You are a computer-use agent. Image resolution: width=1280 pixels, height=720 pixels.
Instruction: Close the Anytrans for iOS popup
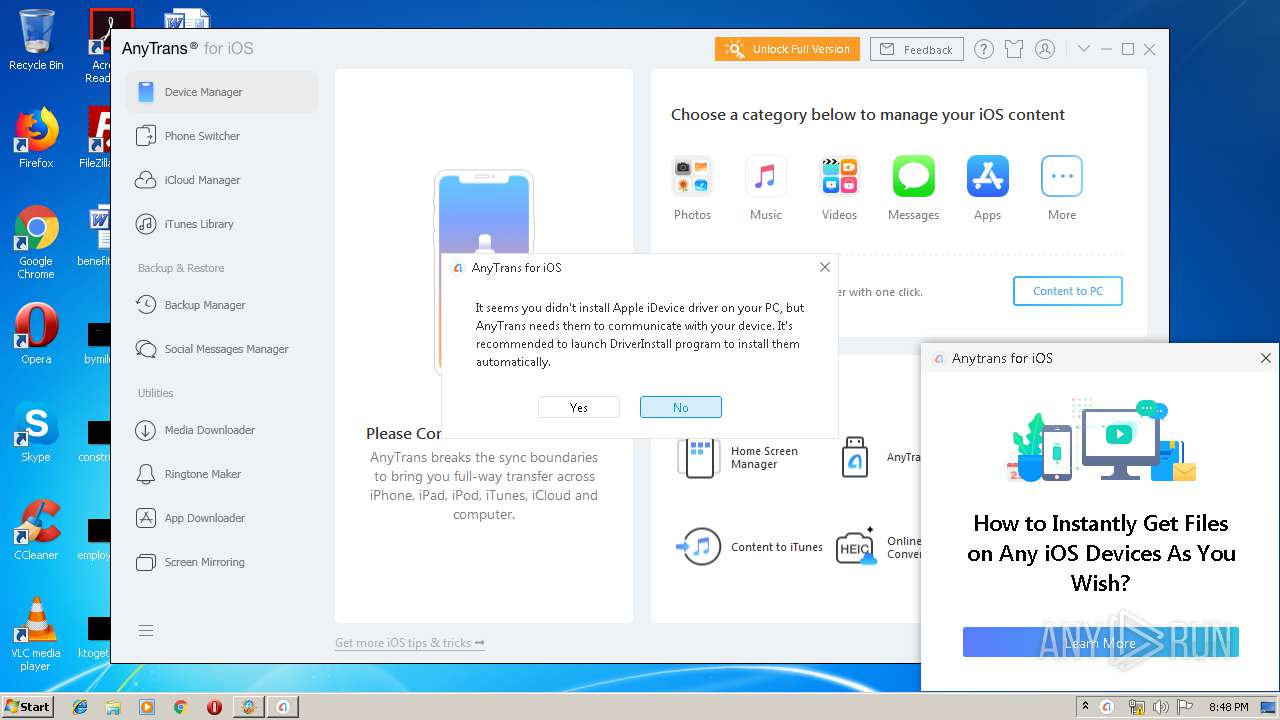click(x=1266, y=358)
